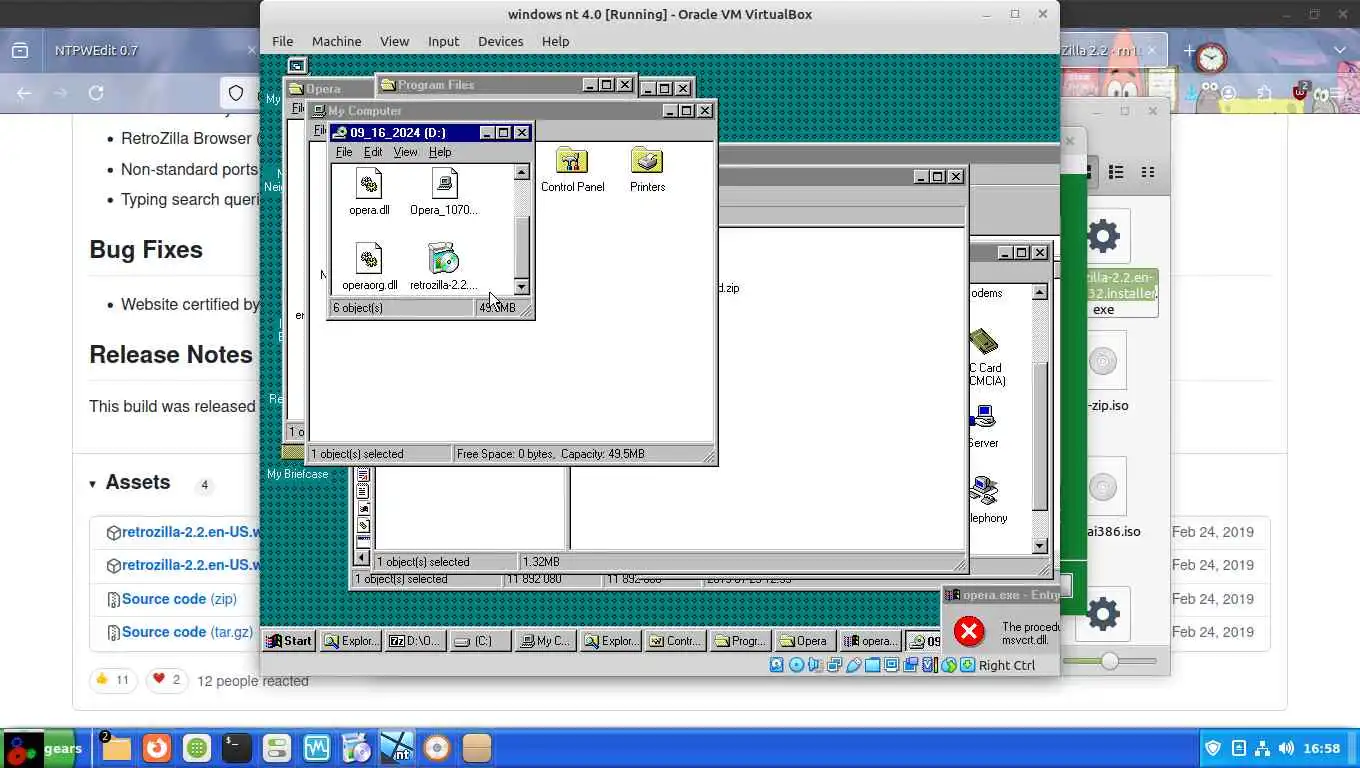The image size is (1360, 768).
Task: Click the PC Card (PCMCIA) icon
Action: coord(983,342)
